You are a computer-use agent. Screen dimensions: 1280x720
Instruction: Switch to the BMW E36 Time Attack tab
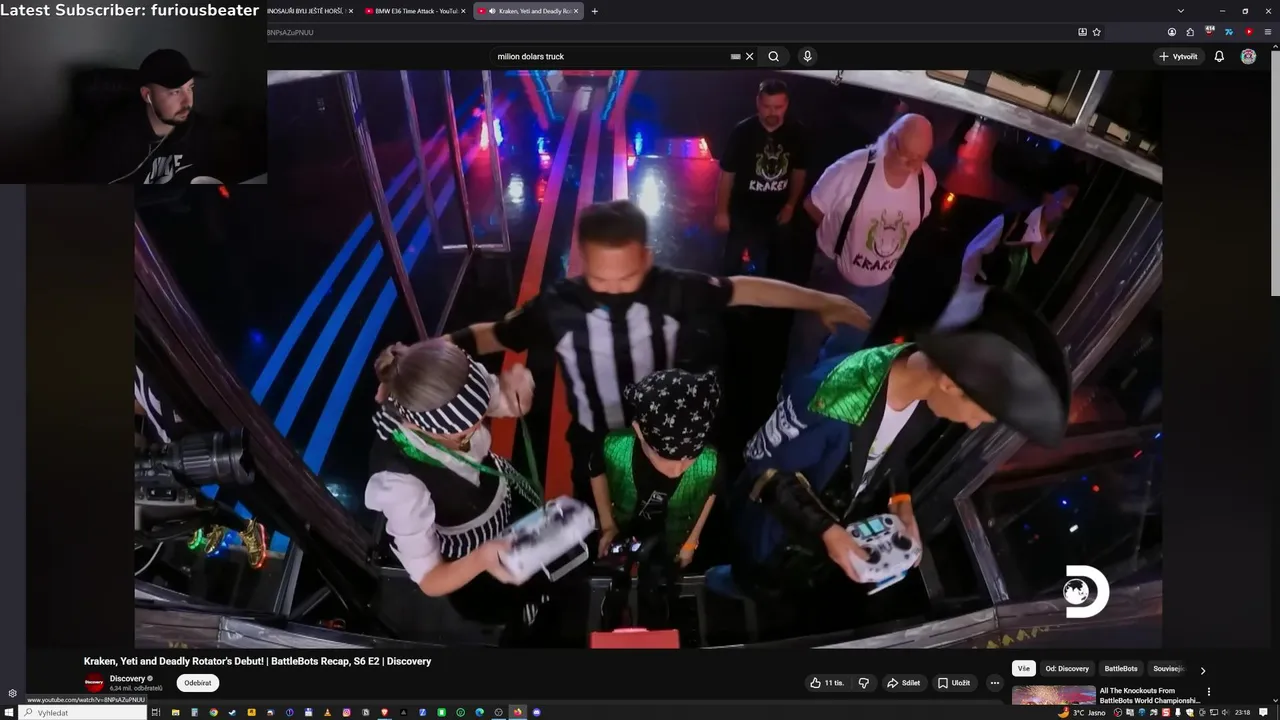coord(414,11)
